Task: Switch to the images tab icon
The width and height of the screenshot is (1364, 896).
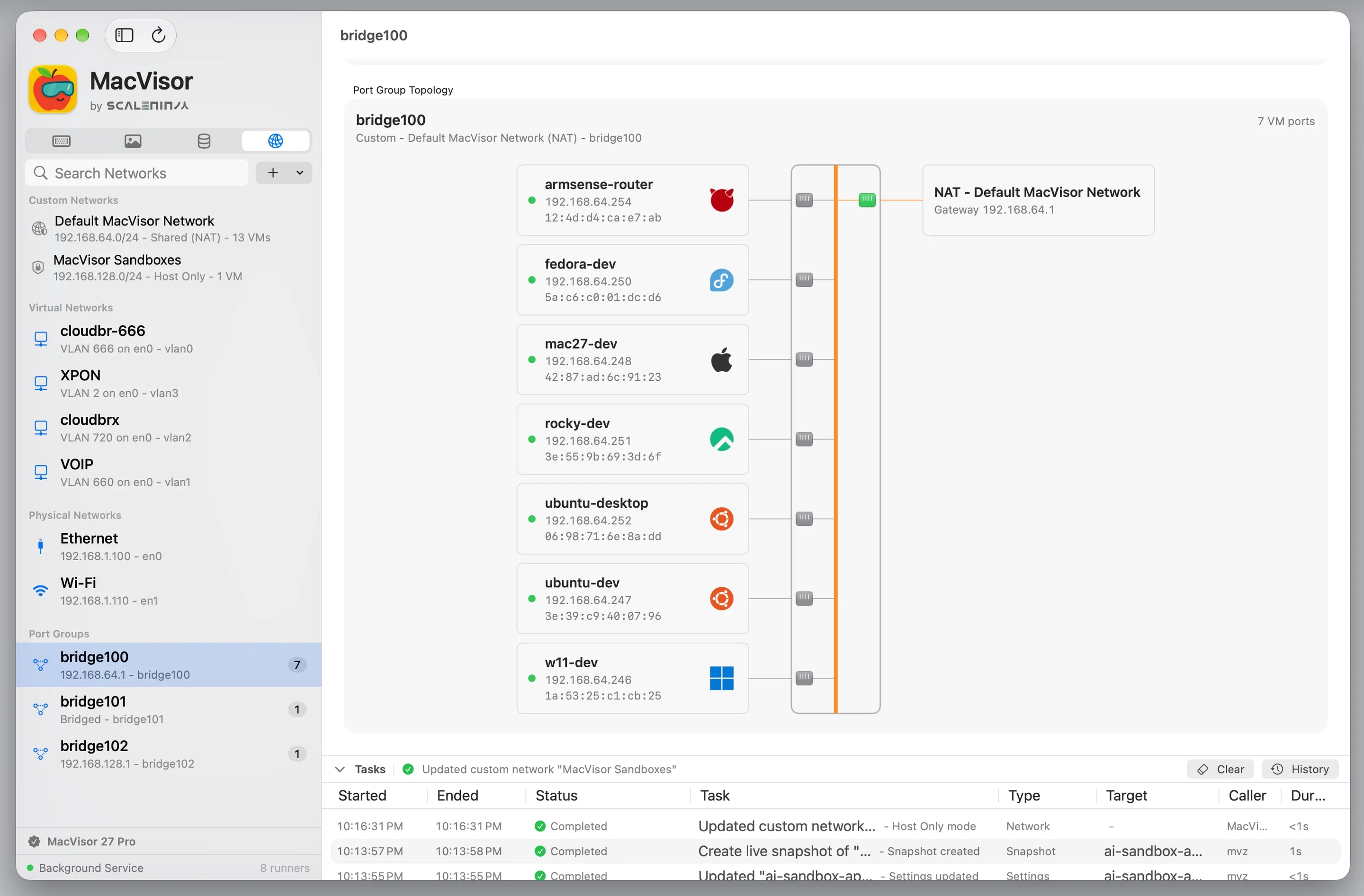Action: click(133, 140)
